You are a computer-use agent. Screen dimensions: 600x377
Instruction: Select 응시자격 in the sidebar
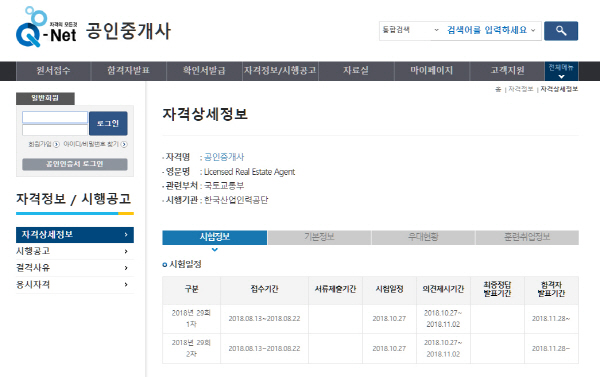tap(75, 285)
